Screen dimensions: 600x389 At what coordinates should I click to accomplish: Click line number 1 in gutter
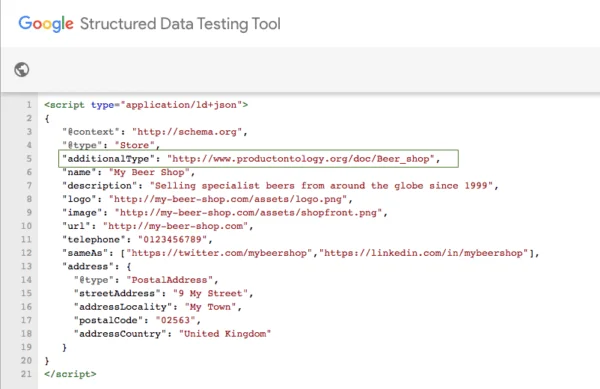click(x=29, y=105)
